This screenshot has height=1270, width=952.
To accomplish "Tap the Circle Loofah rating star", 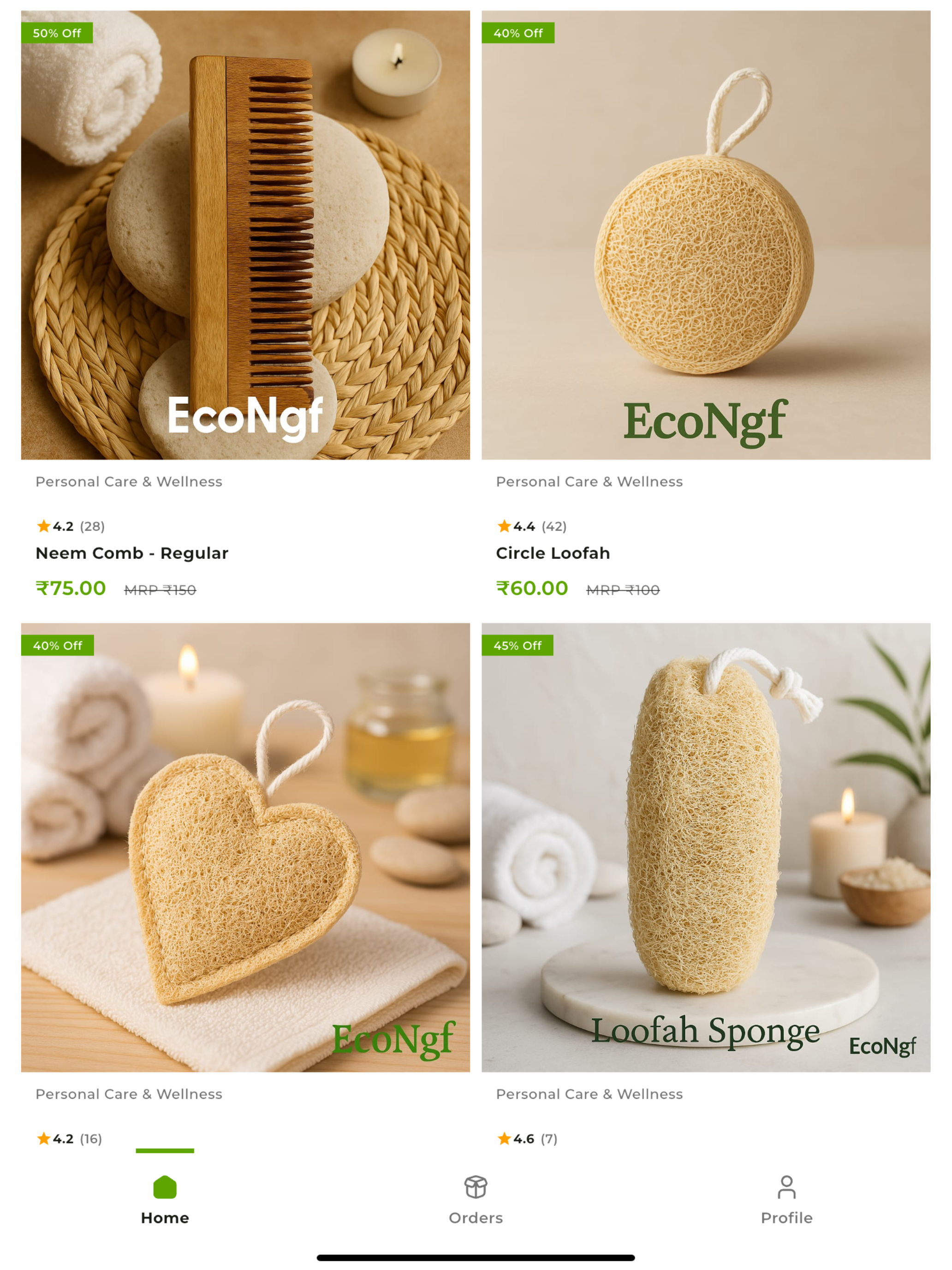I will click(504, 526).
